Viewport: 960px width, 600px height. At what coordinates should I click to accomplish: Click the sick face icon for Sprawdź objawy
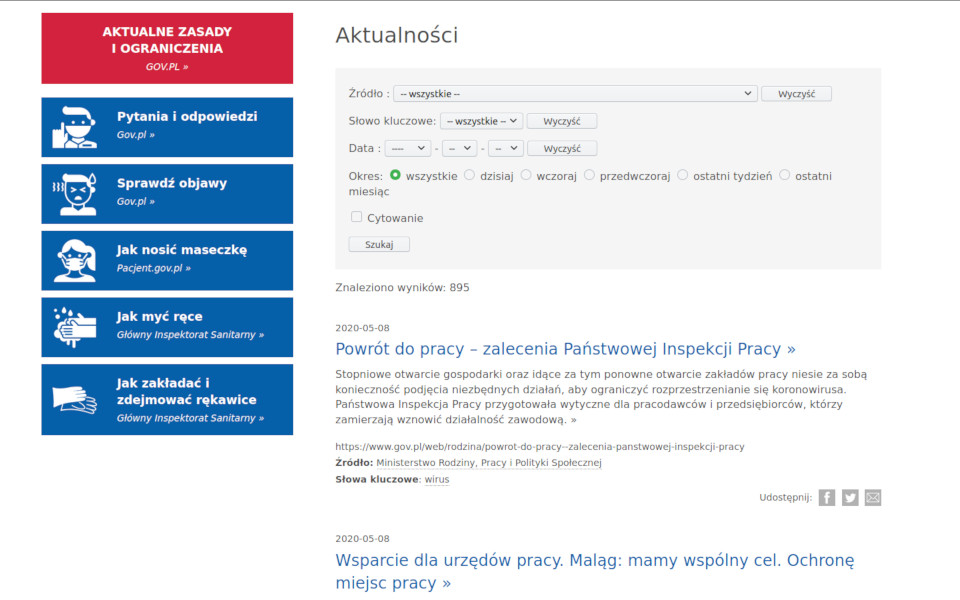[74, 194]
